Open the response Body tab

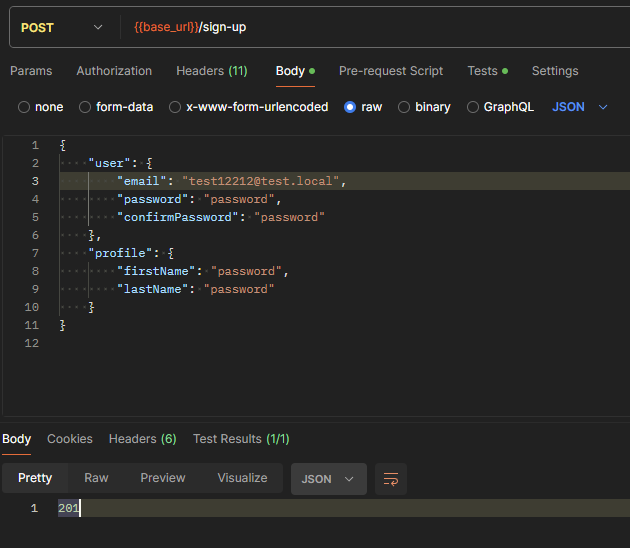(16, 439)
